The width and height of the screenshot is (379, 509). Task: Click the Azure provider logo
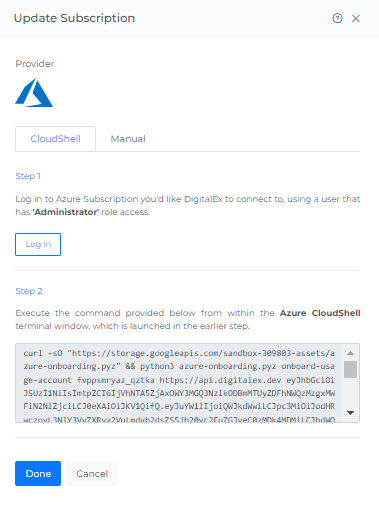point(34,92)
